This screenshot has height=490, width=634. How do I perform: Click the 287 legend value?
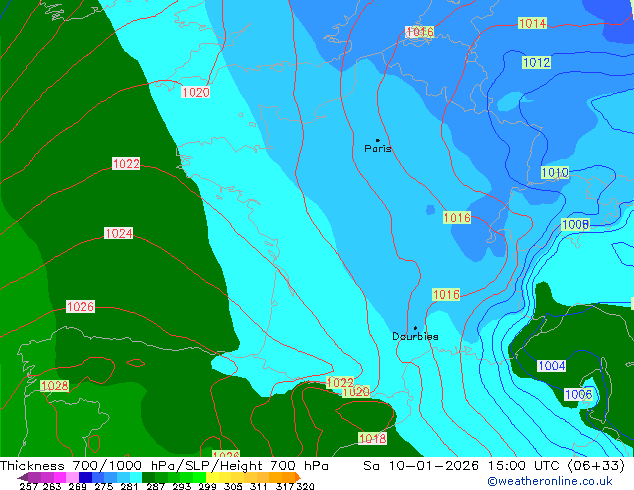click(156, 486)
